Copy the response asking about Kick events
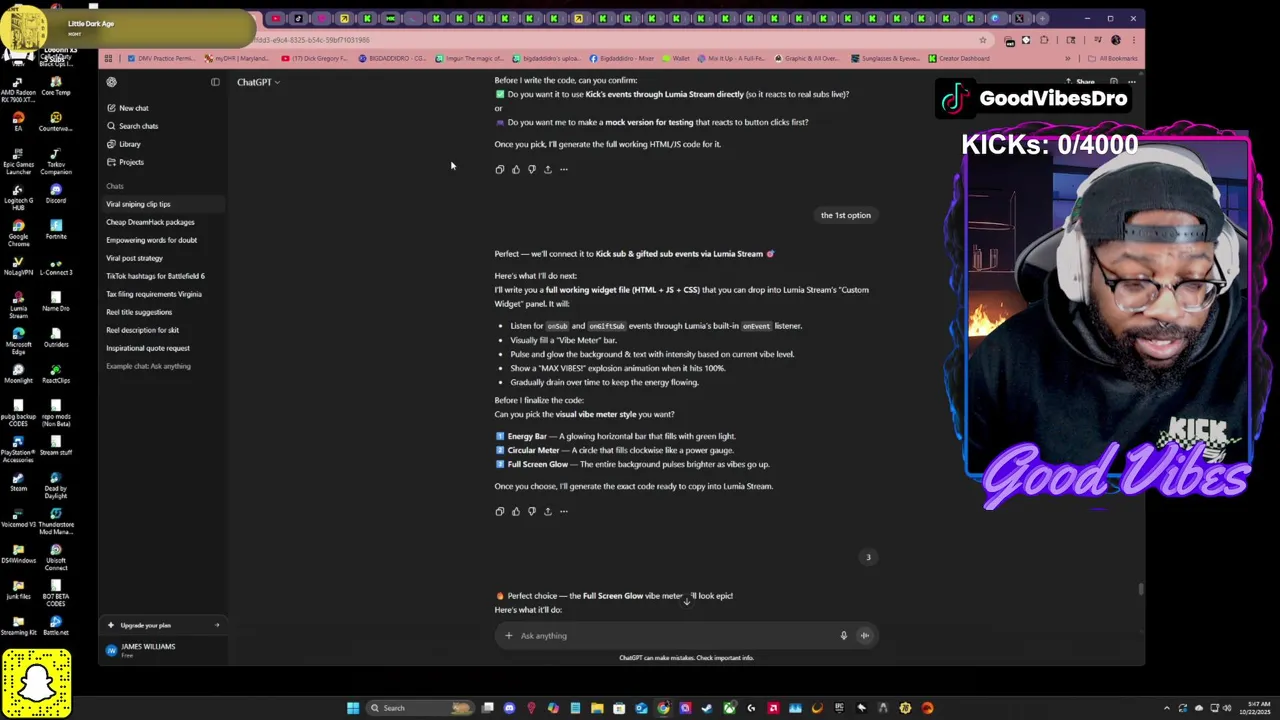This screenshot has width=1280, height=720. (500, 169)
